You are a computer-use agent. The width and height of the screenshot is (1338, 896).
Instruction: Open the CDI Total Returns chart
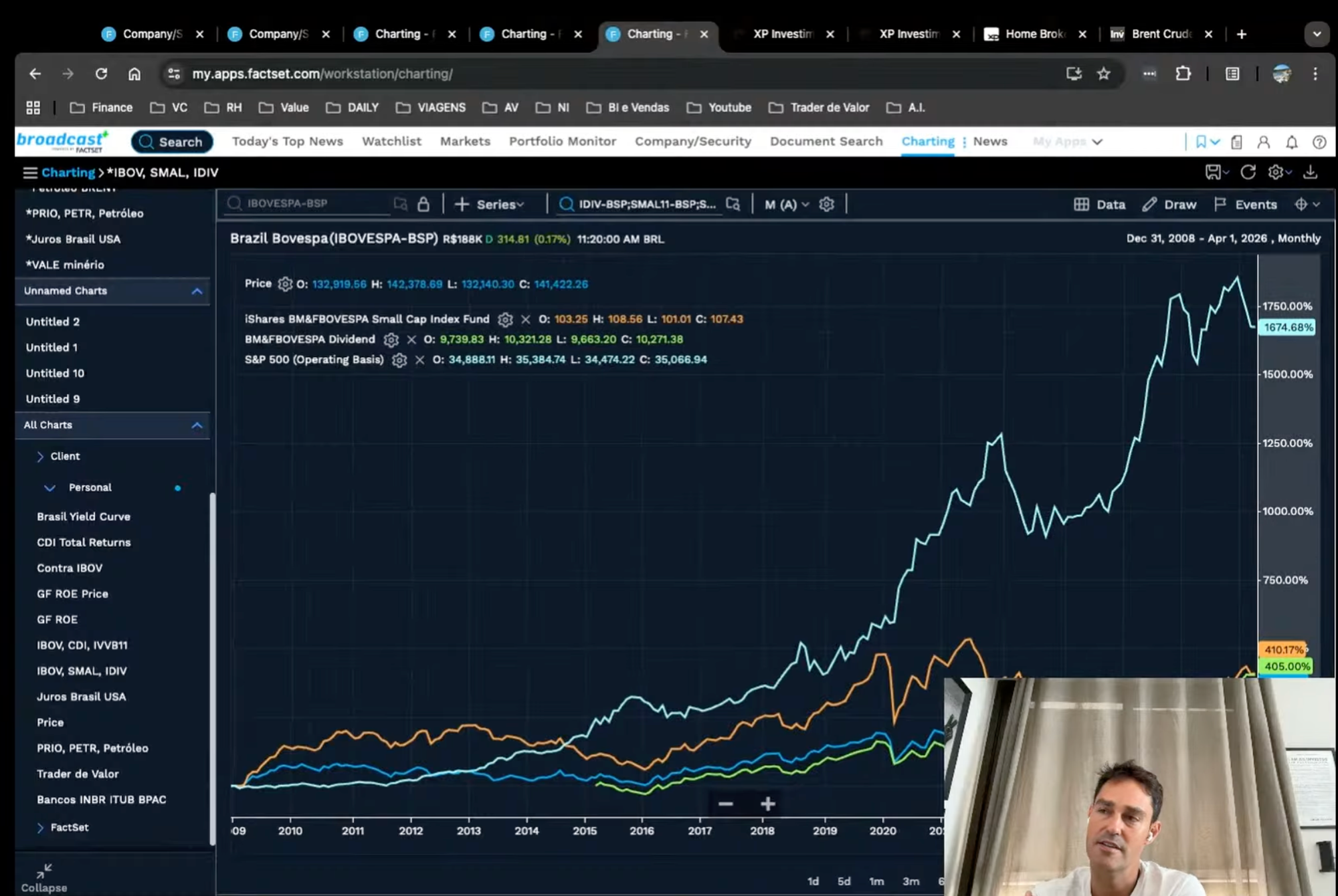[84, 542]
